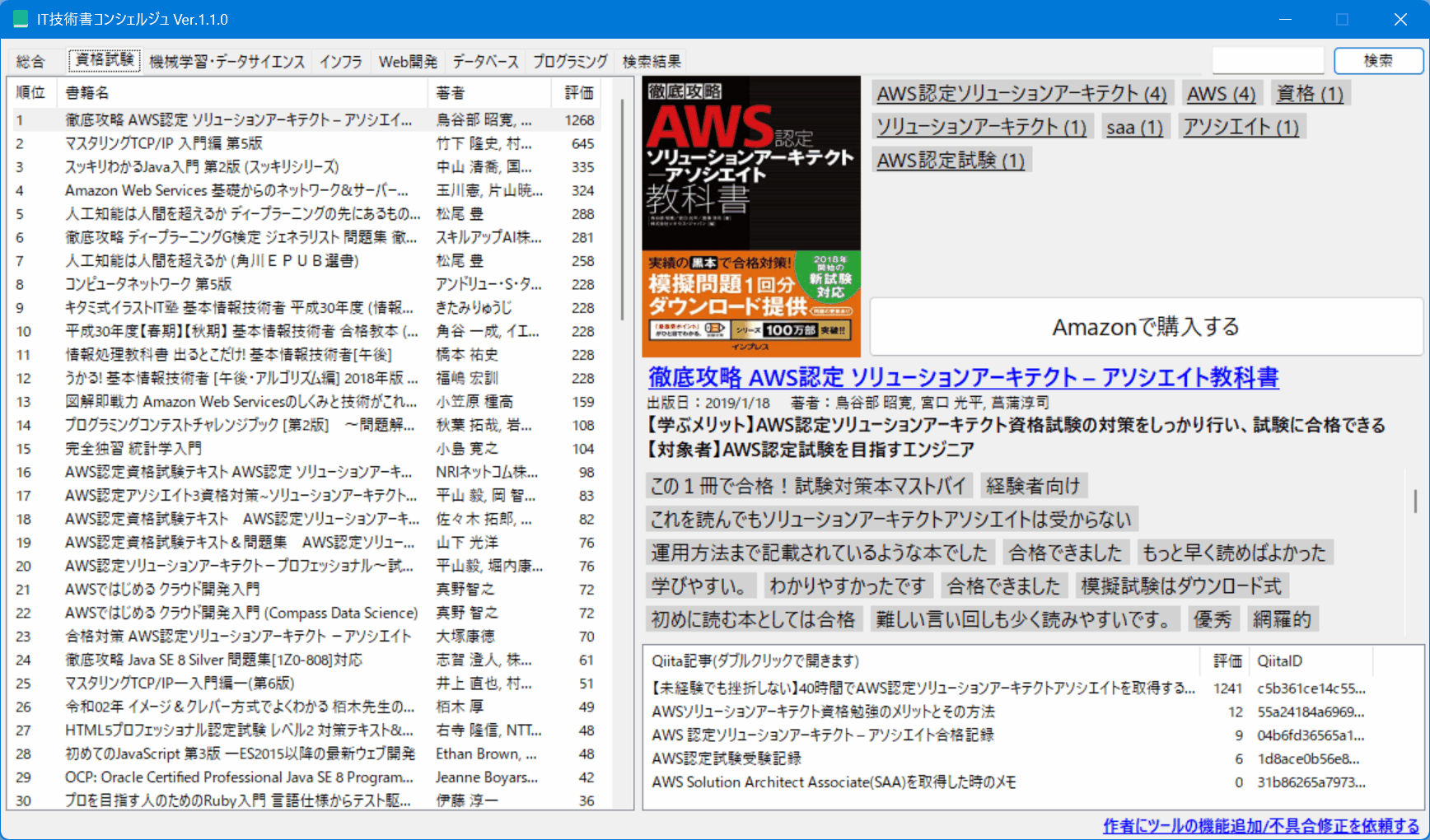Image resolution: width=1430 pixels, height=840 pixels.
Task: Sort by the 書籍名 column header
Action: (x=243, y=92)
